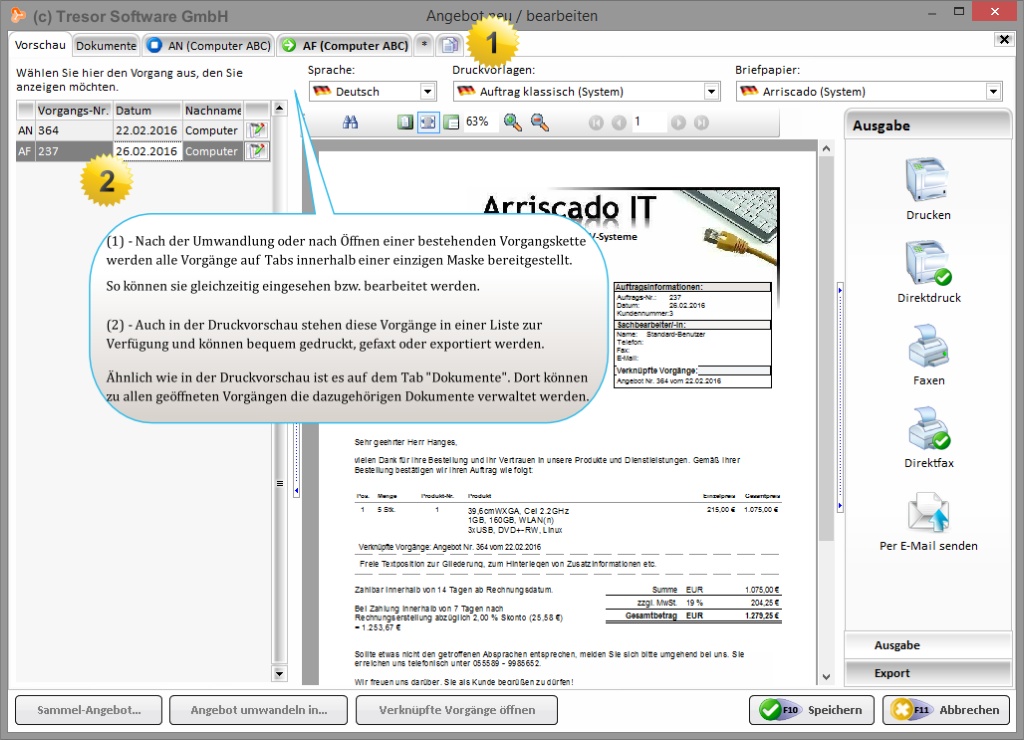Expand the Export section in sidebar

[x=928, y=673]
